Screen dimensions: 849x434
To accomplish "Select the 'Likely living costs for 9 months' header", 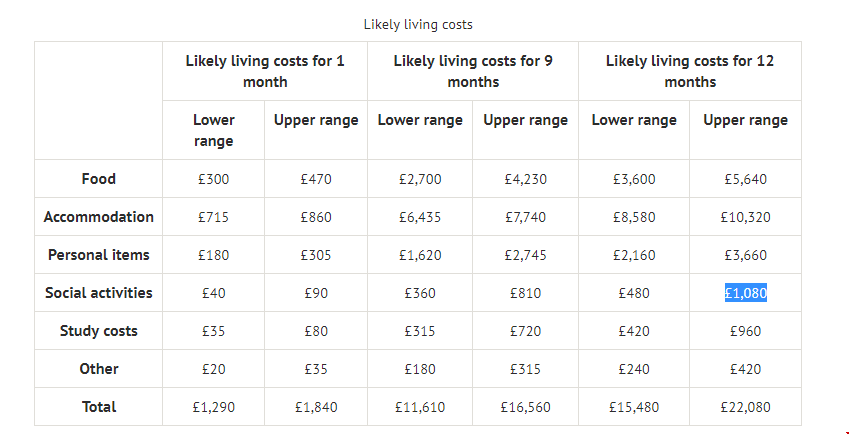I will click(473, 71).
